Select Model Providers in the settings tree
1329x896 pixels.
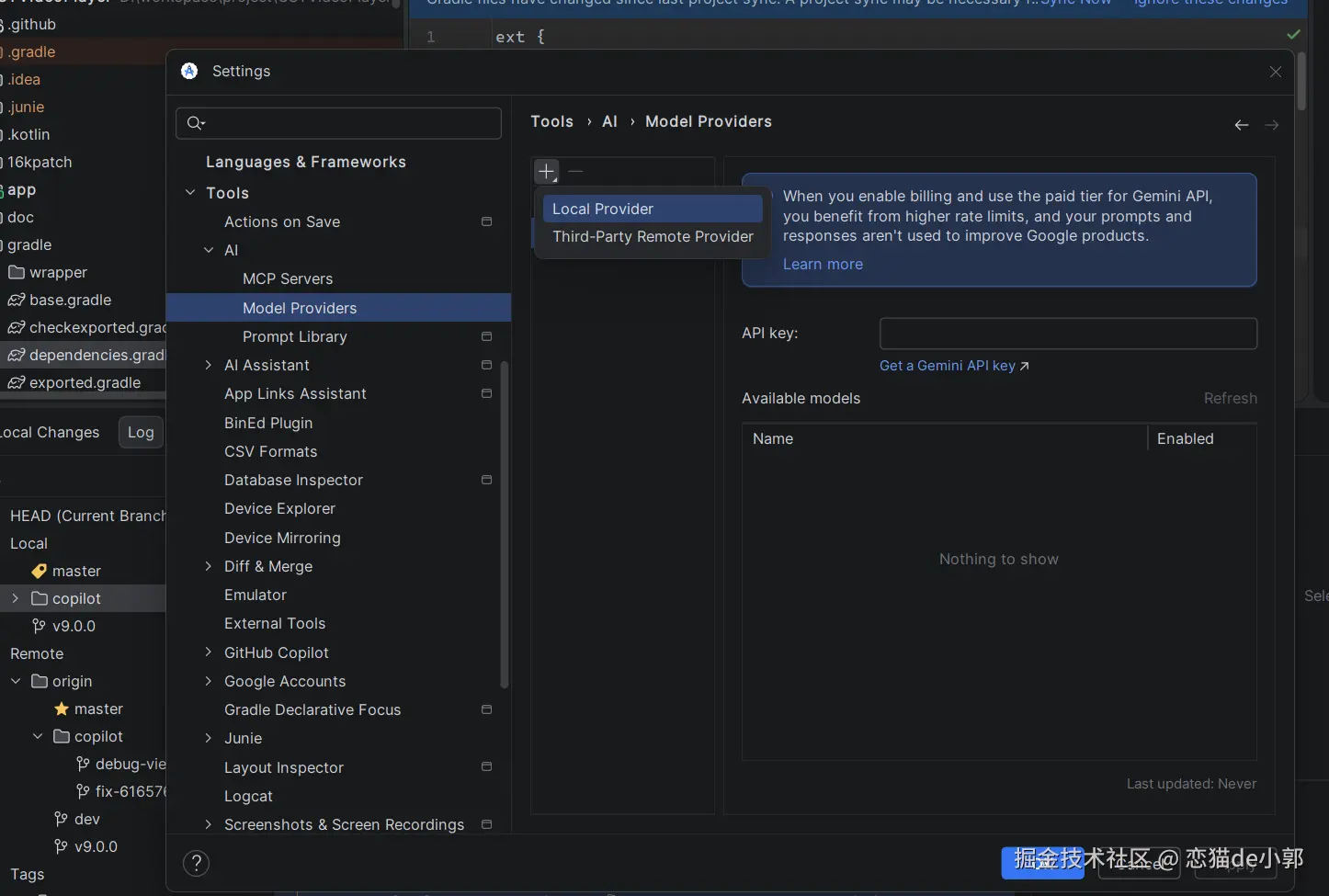point(338,308)
